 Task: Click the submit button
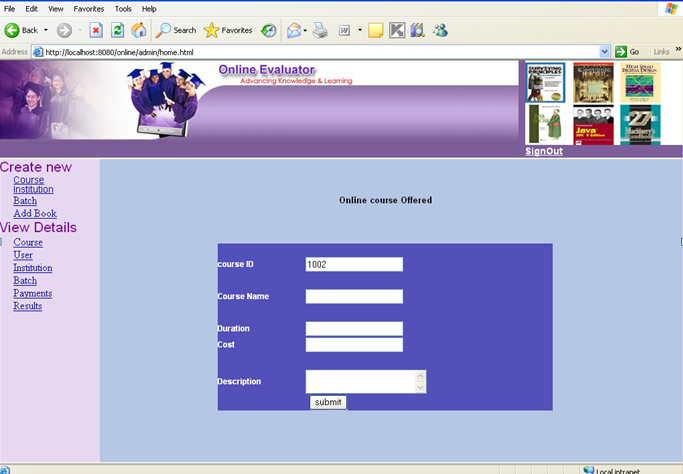[x=328, y=402]
